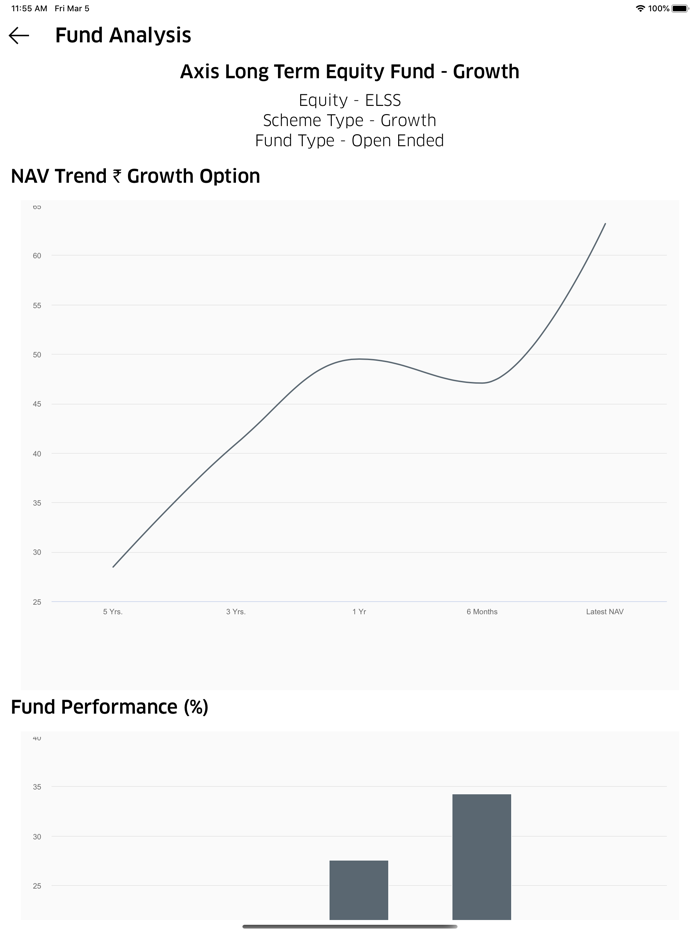
Task: Select the 5 Yrs. data point label
Action: 113,611
